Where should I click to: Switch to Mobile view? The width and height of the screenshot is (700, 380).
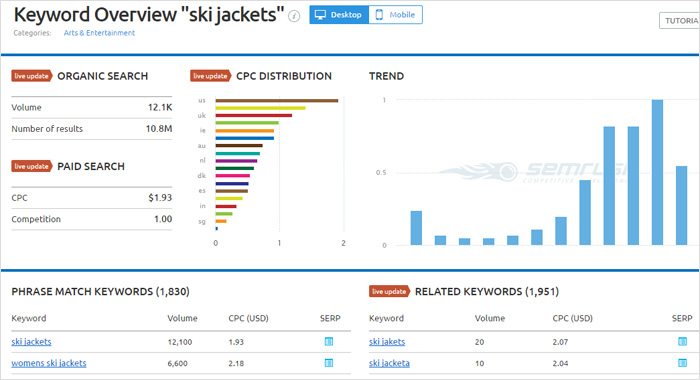396,15
